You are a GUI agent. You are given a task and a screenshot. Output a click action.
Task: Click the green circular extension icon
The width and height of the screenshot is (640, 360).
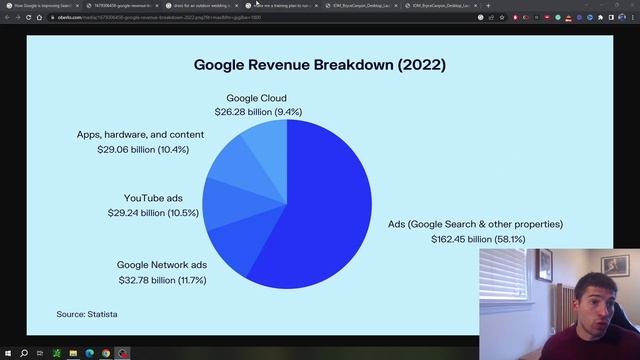[558, 18]
